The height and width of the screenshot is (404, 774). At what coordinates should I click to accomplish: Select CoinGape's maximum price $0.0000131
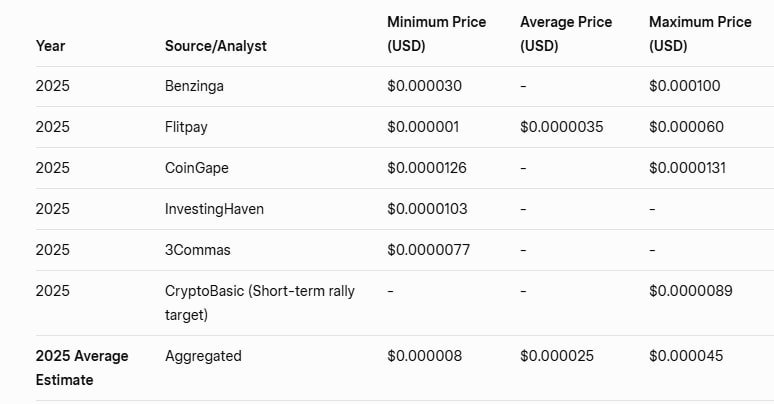tap(690, 168)
